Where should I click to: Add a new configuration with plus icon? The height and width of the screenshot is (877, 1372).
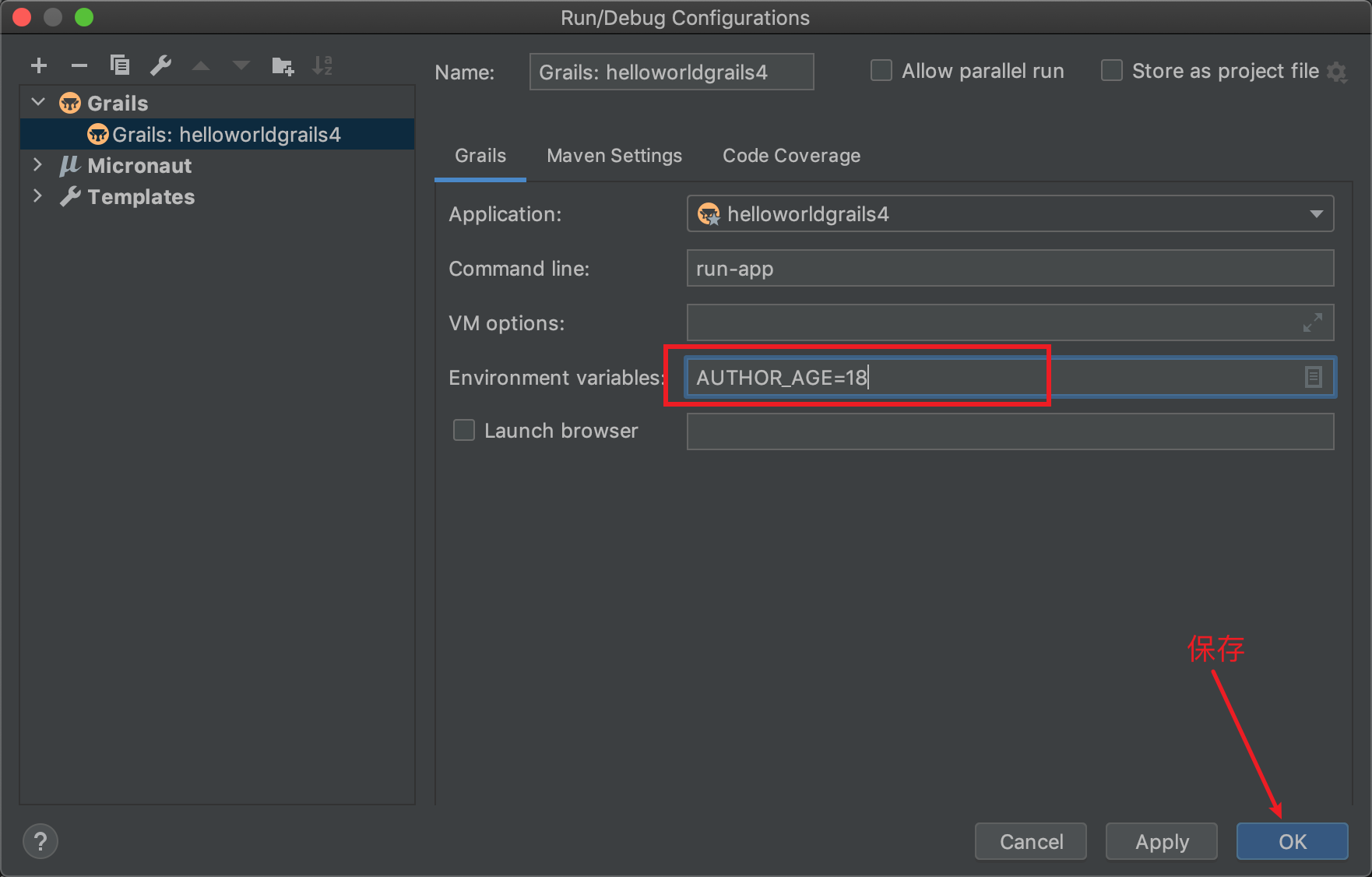click(39, 66)
